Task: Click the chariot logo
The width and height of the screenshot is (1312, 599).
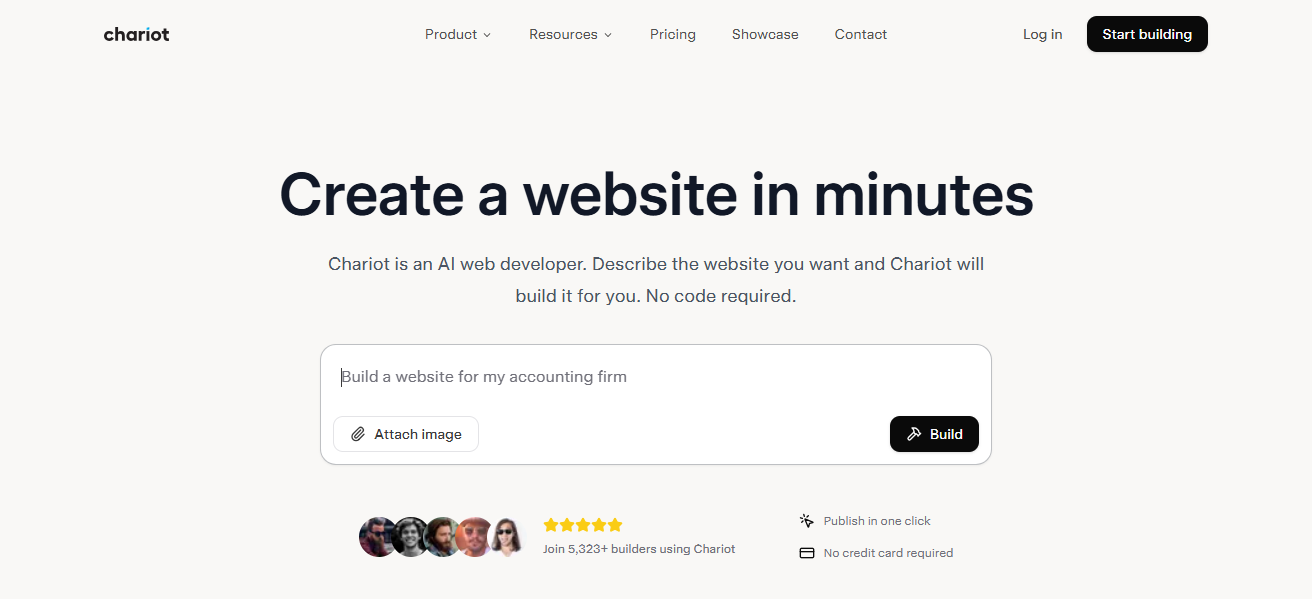Action: click(x=136, y=34)
